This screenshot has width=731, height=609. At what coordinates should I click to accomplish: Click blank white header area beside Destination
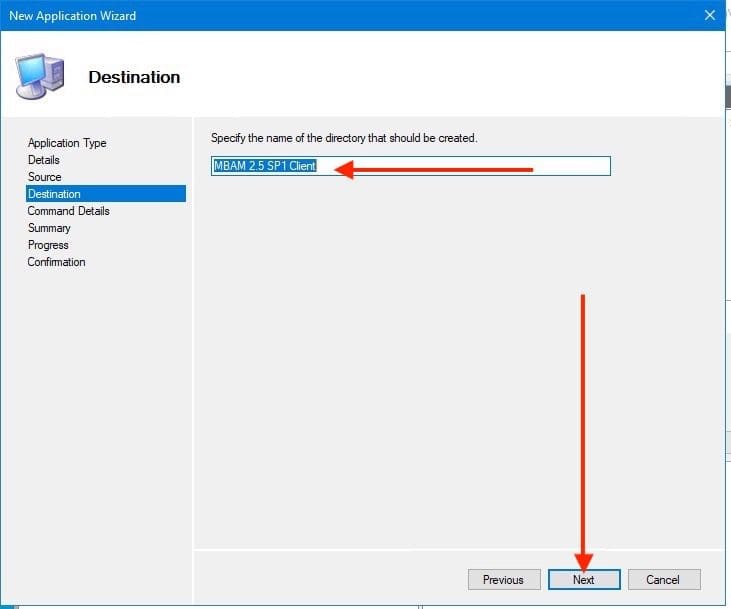[x=450, y=77]
